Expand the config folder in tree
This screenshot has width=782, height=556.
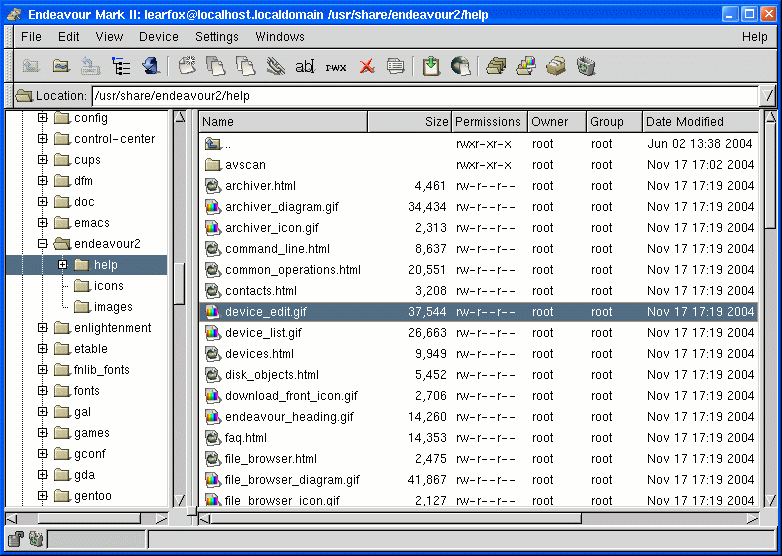43,118
